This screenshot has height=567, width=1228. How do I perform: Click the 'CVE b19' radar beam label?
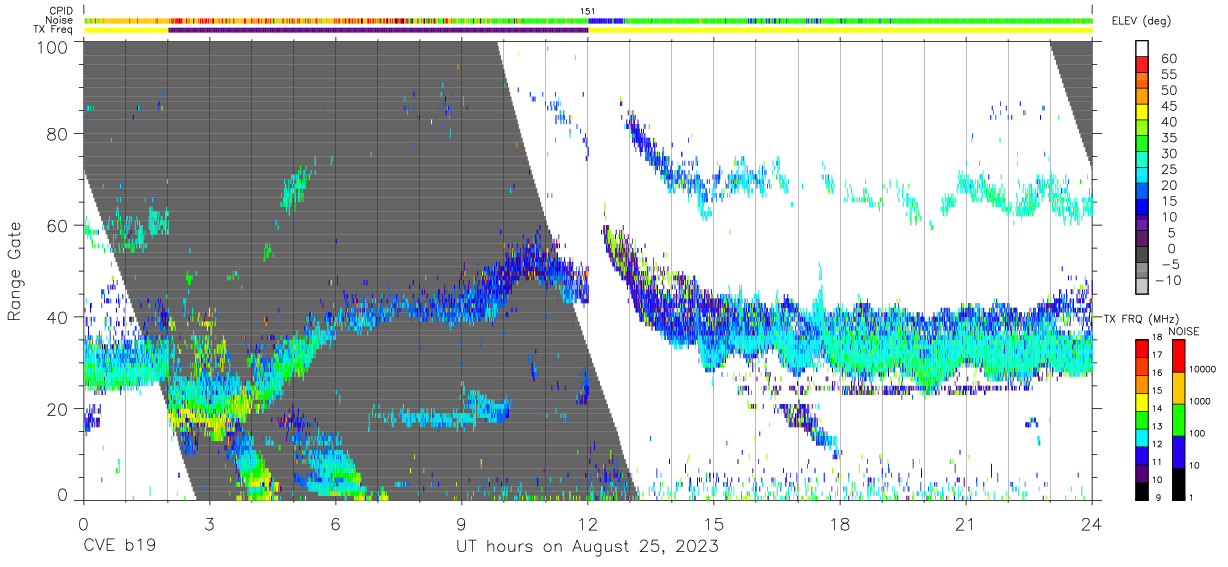click(x=119, y=547)
